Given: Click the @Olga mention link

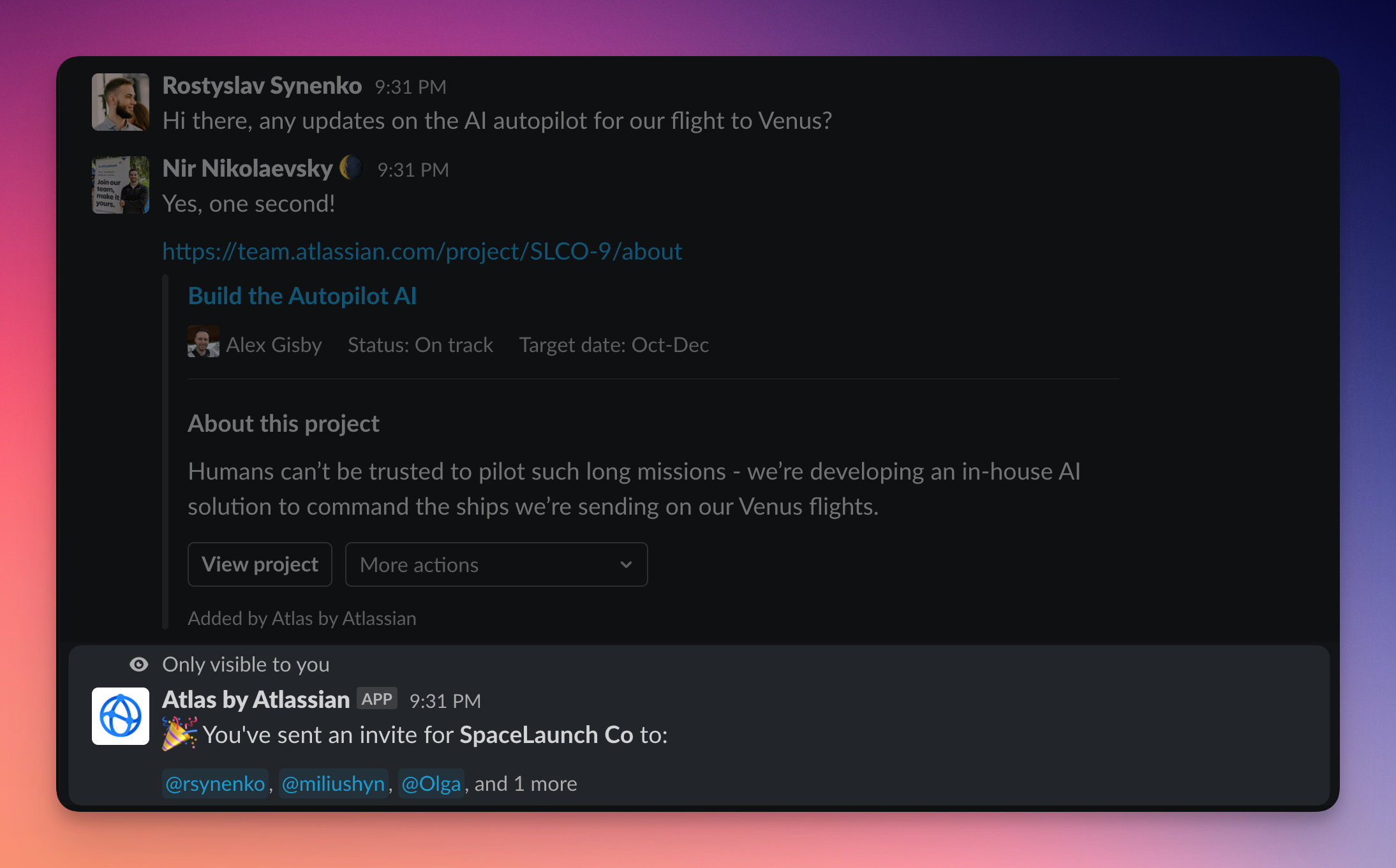Looking at the screenshot, I should point(431,783).
